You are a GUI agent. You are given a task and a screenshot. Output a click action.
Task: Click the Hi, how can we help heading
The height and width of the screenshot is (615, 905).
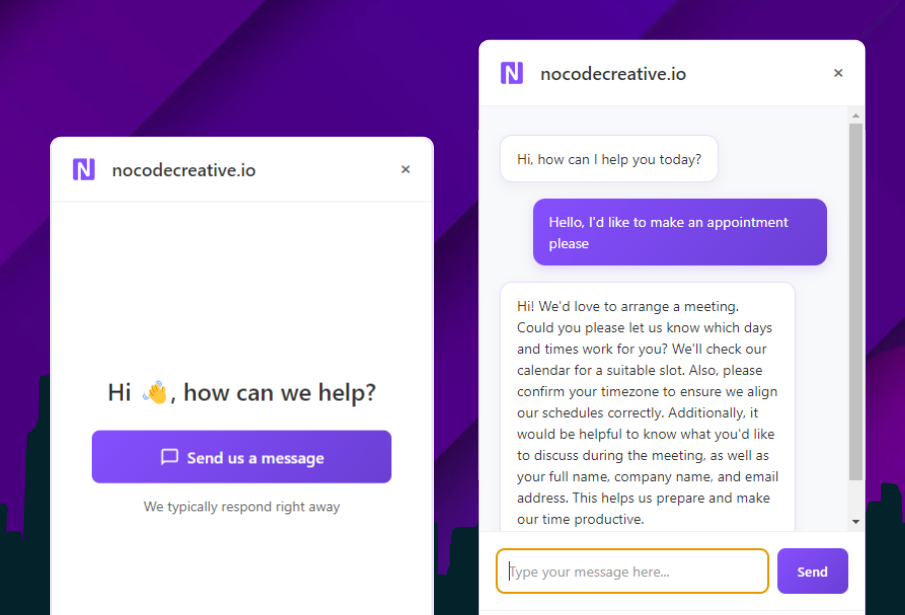(241, 391)
